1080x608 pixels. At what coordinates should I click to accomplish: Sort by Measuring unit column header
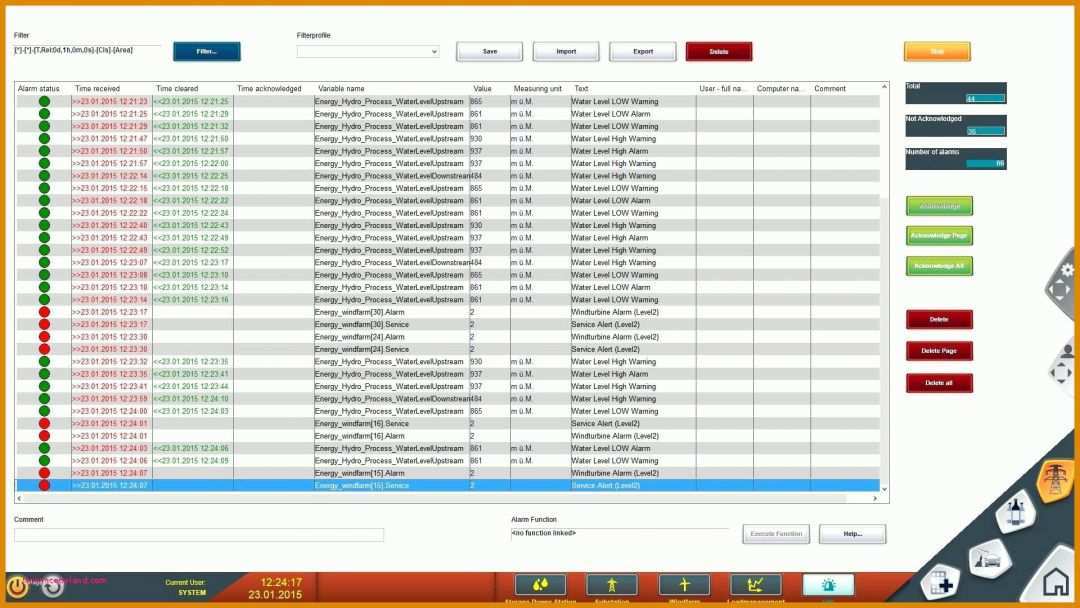point(538,89)
